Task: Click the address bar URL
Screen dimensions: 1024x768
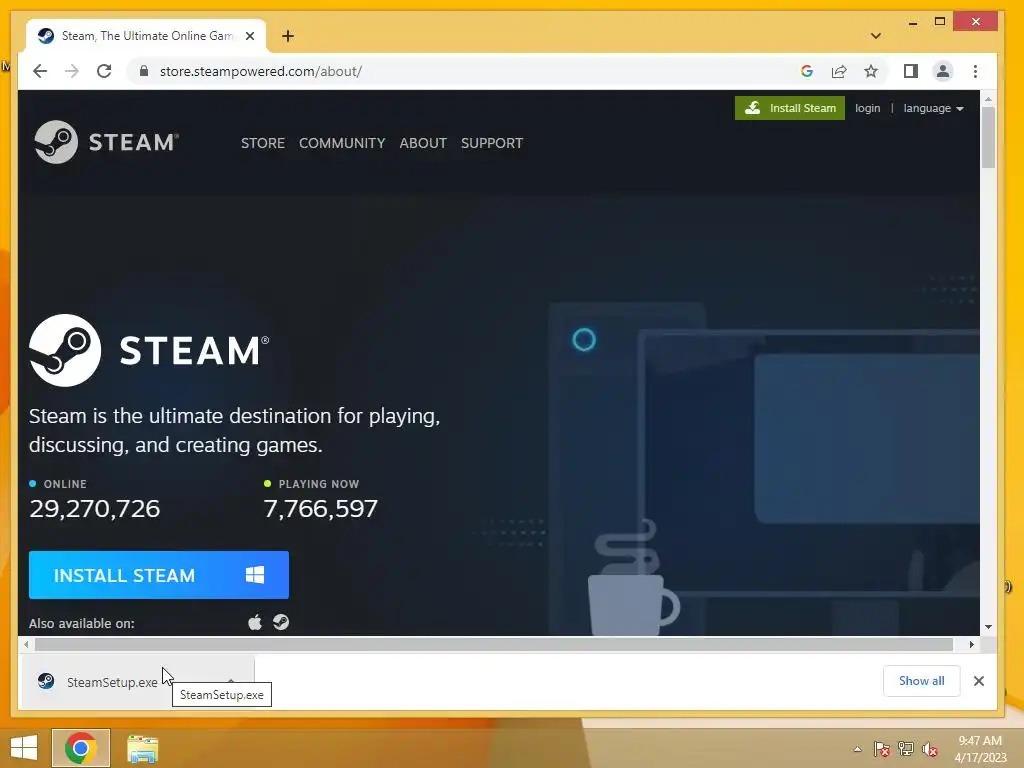Action: [x=261, y=71]
